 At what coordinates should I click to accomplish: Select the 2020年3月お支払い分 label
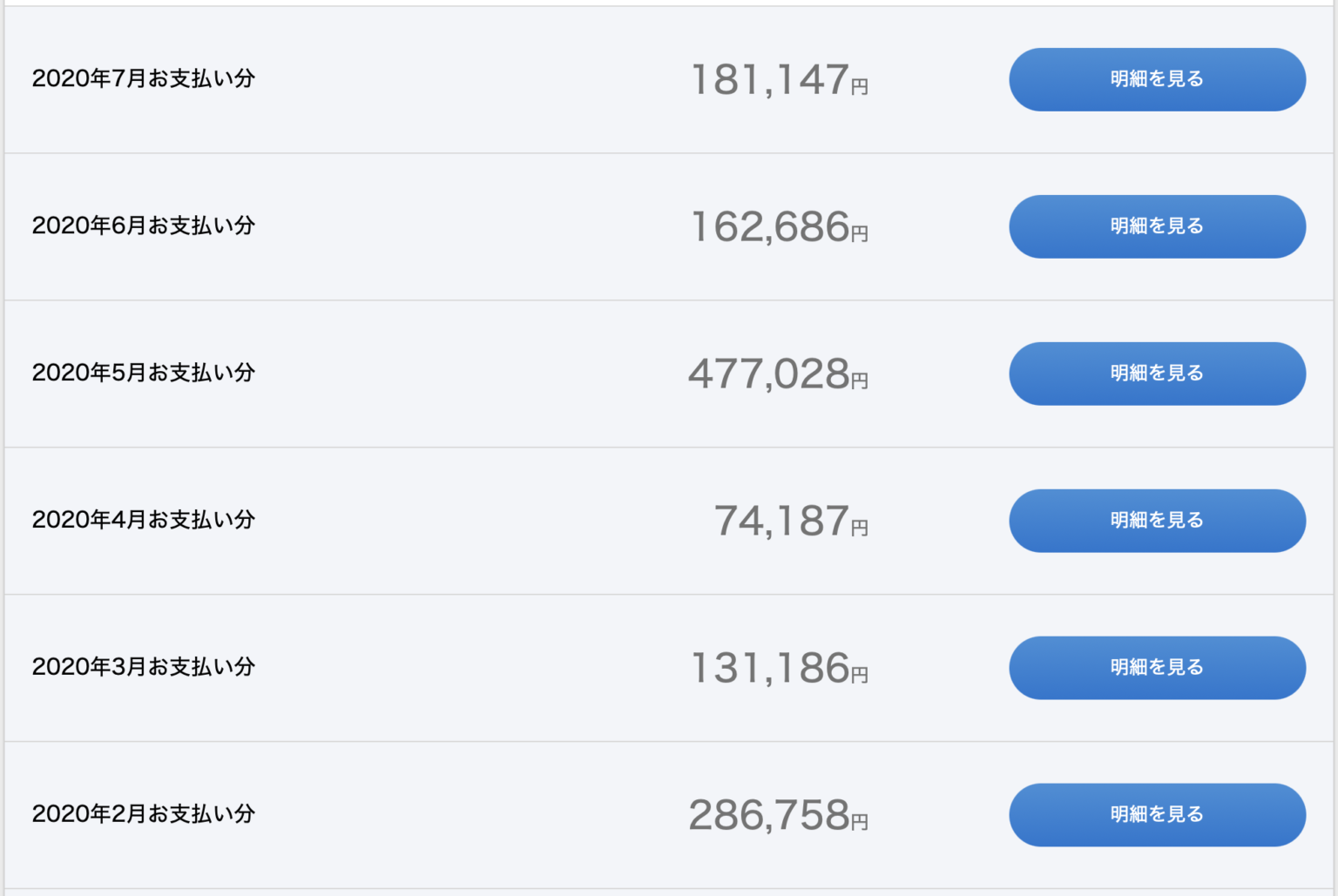[x=144, y=667]
